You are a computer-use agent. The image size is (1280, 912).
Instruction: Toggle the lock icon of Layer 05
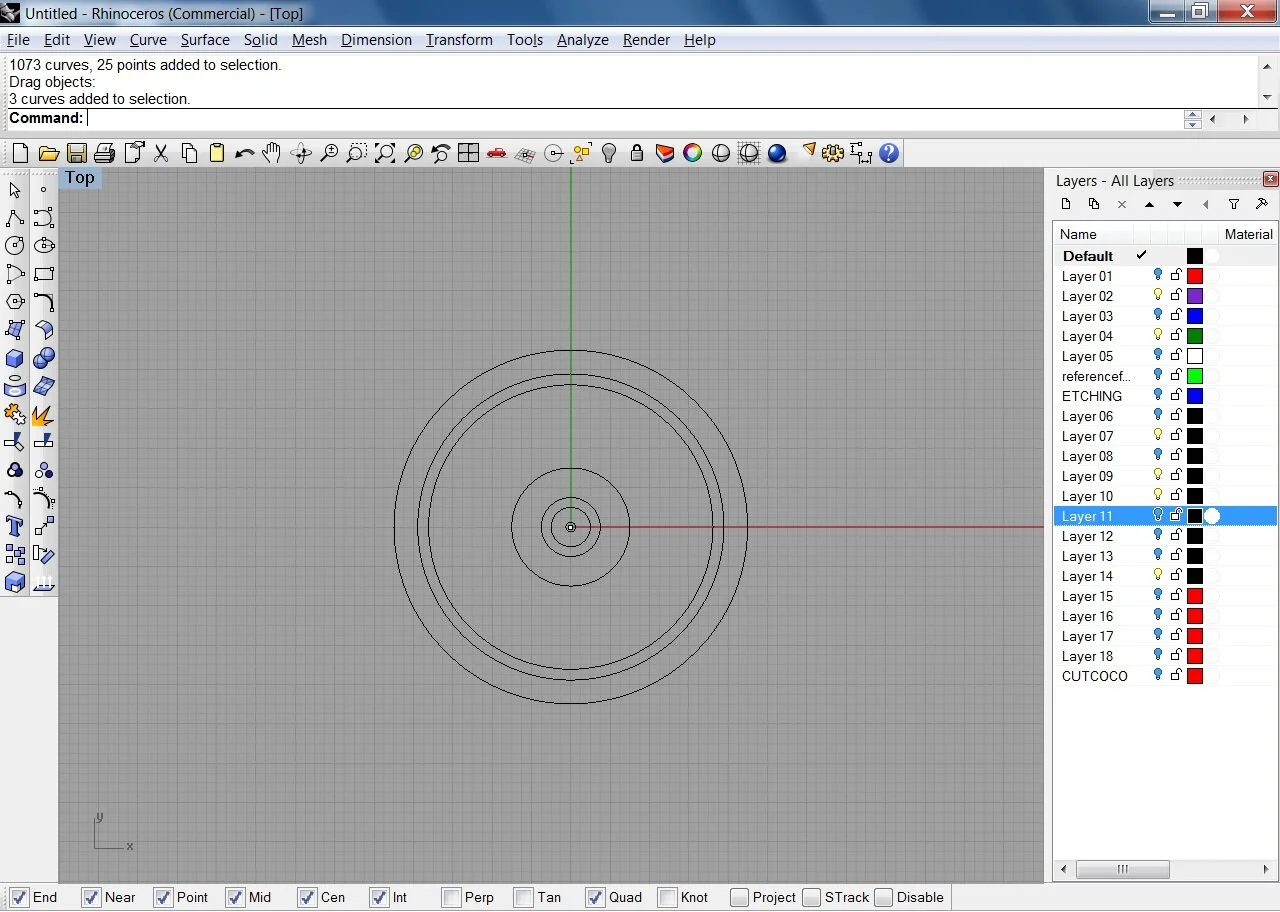pyautogui.click(x=1176, y=356)
